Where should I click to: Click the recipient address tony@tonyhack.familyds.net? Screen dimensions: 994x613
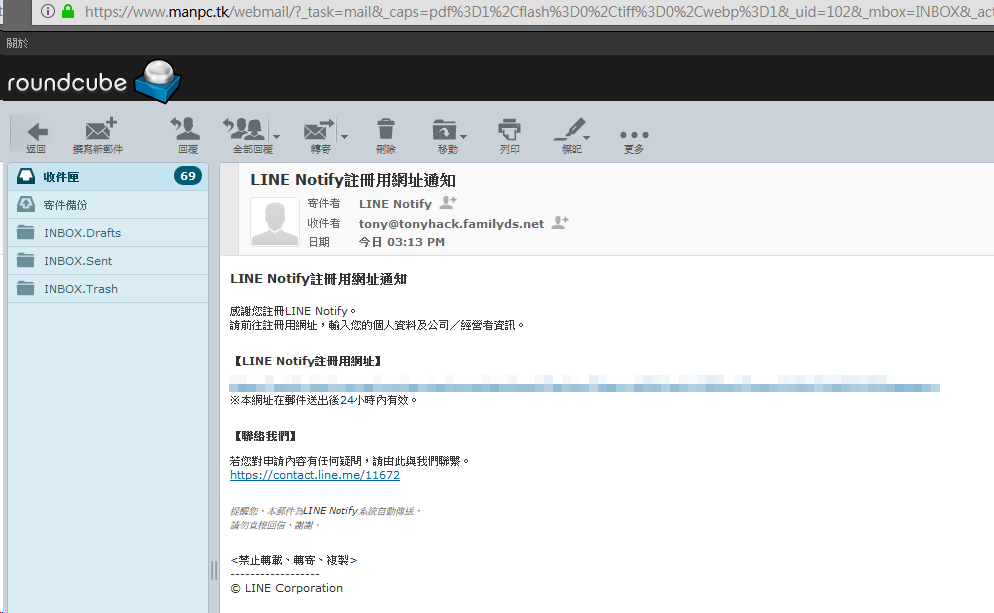pos(451,224)
